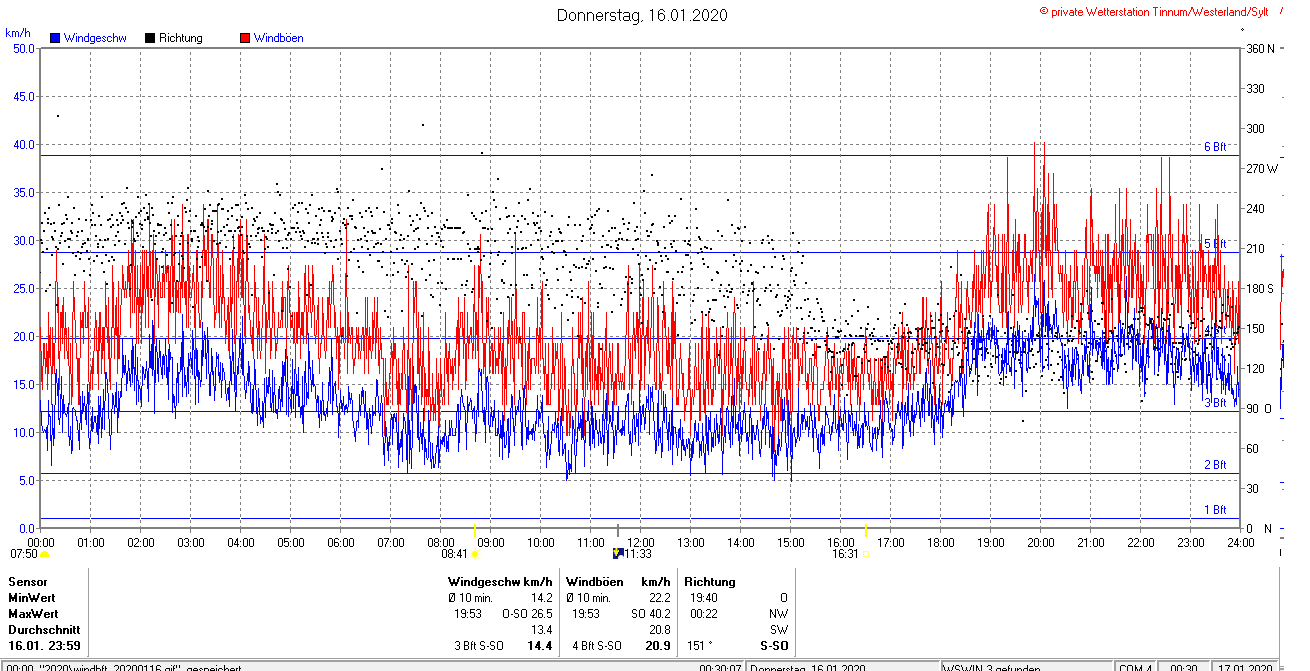Select the Windböen legend label
Image resolution: width=1310 pixels, height=671 pixels.
coord(278,38)
